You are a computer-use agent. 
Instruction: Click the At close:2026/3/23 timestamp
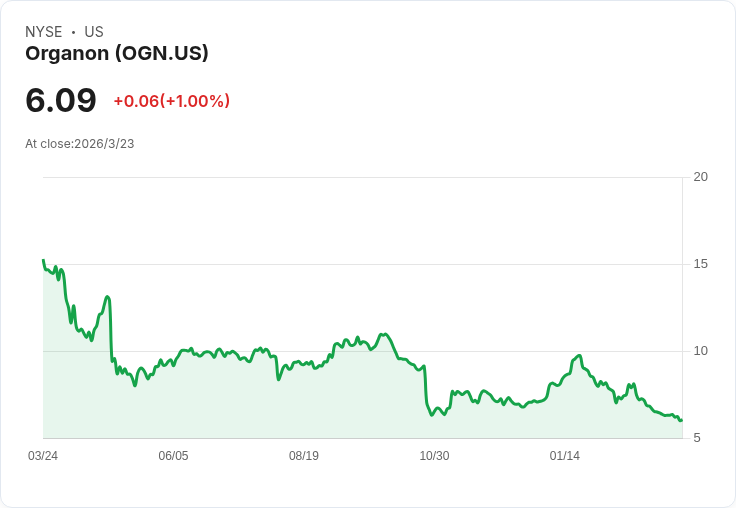(80, 144)
